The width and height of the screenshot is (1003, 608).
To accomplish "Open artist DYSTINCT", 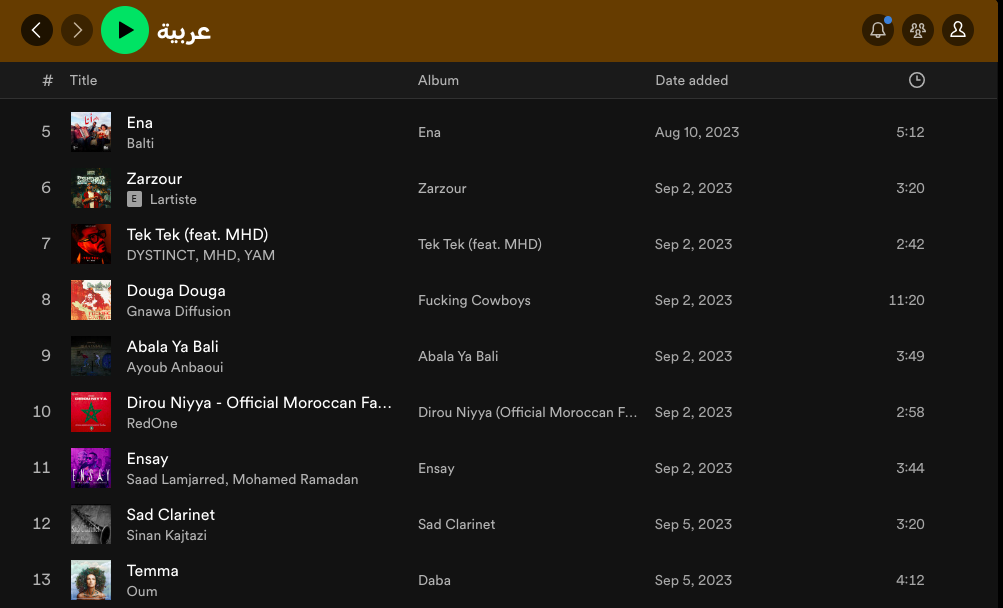I will tap(161, 255).
